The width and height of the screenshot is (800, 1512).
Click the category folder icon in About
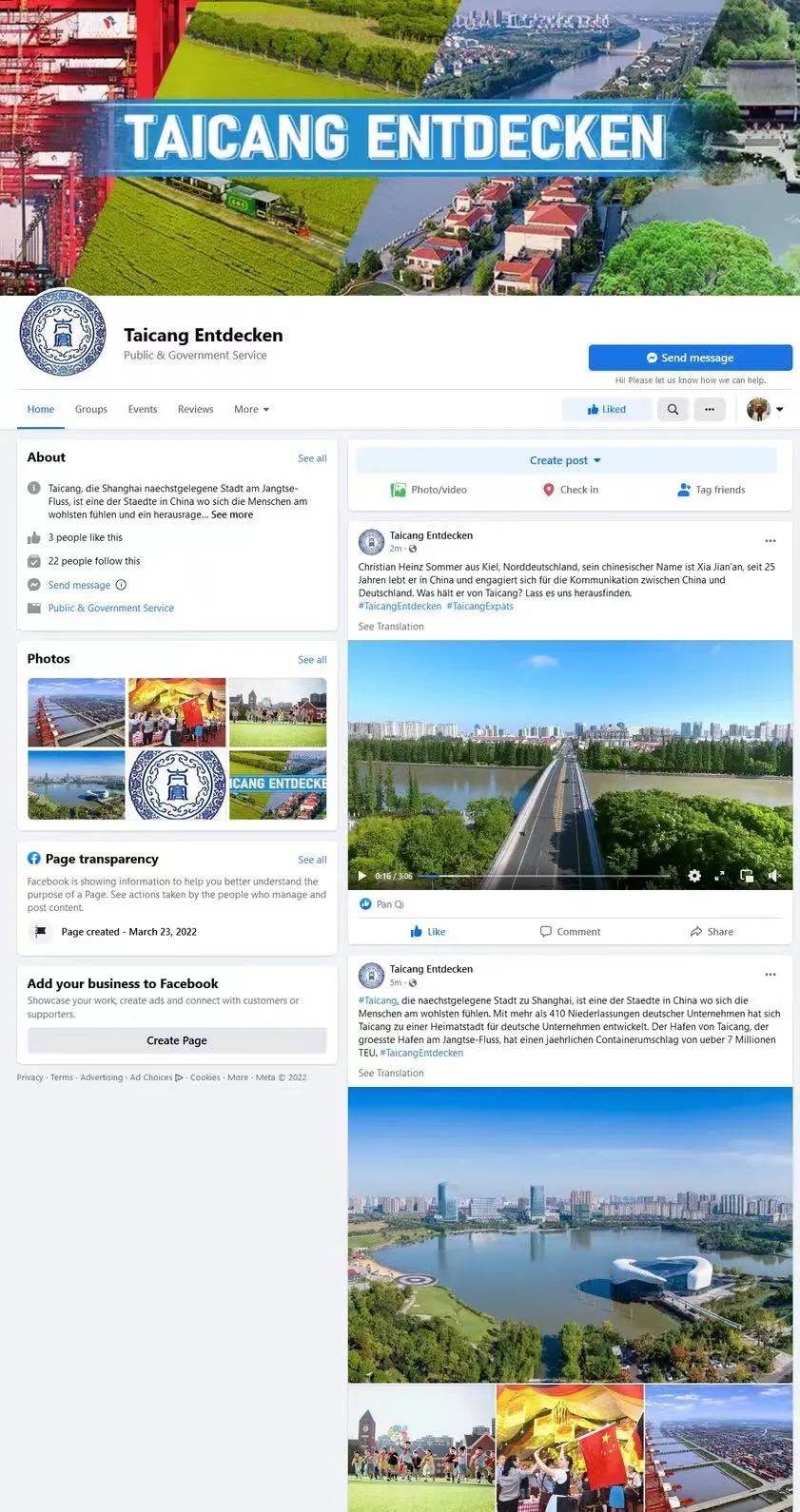point(34,608)
